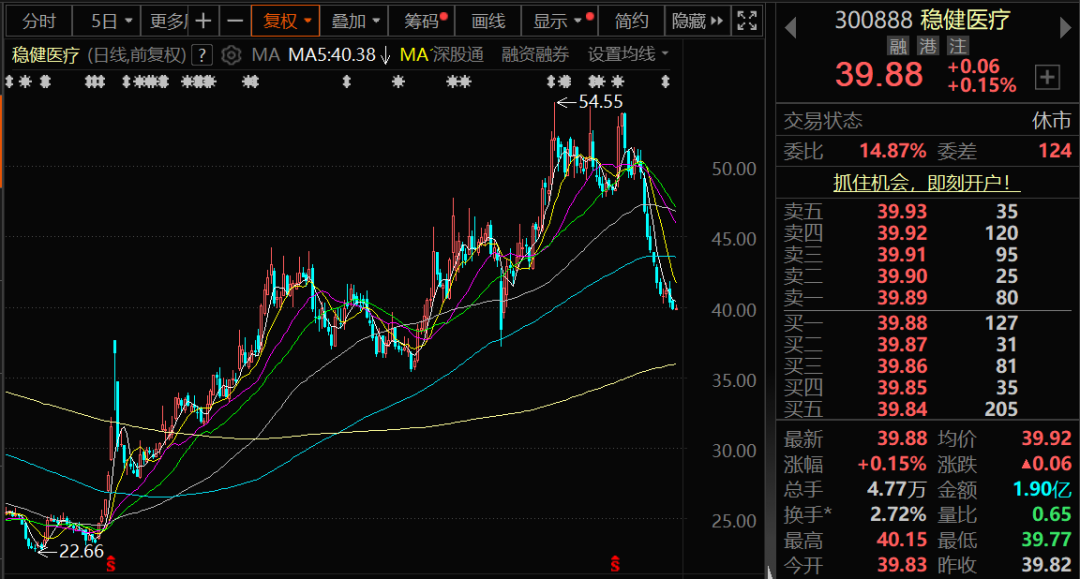
Task: Expand the 5日 period dropdown
Action: (x=110, y=21)
